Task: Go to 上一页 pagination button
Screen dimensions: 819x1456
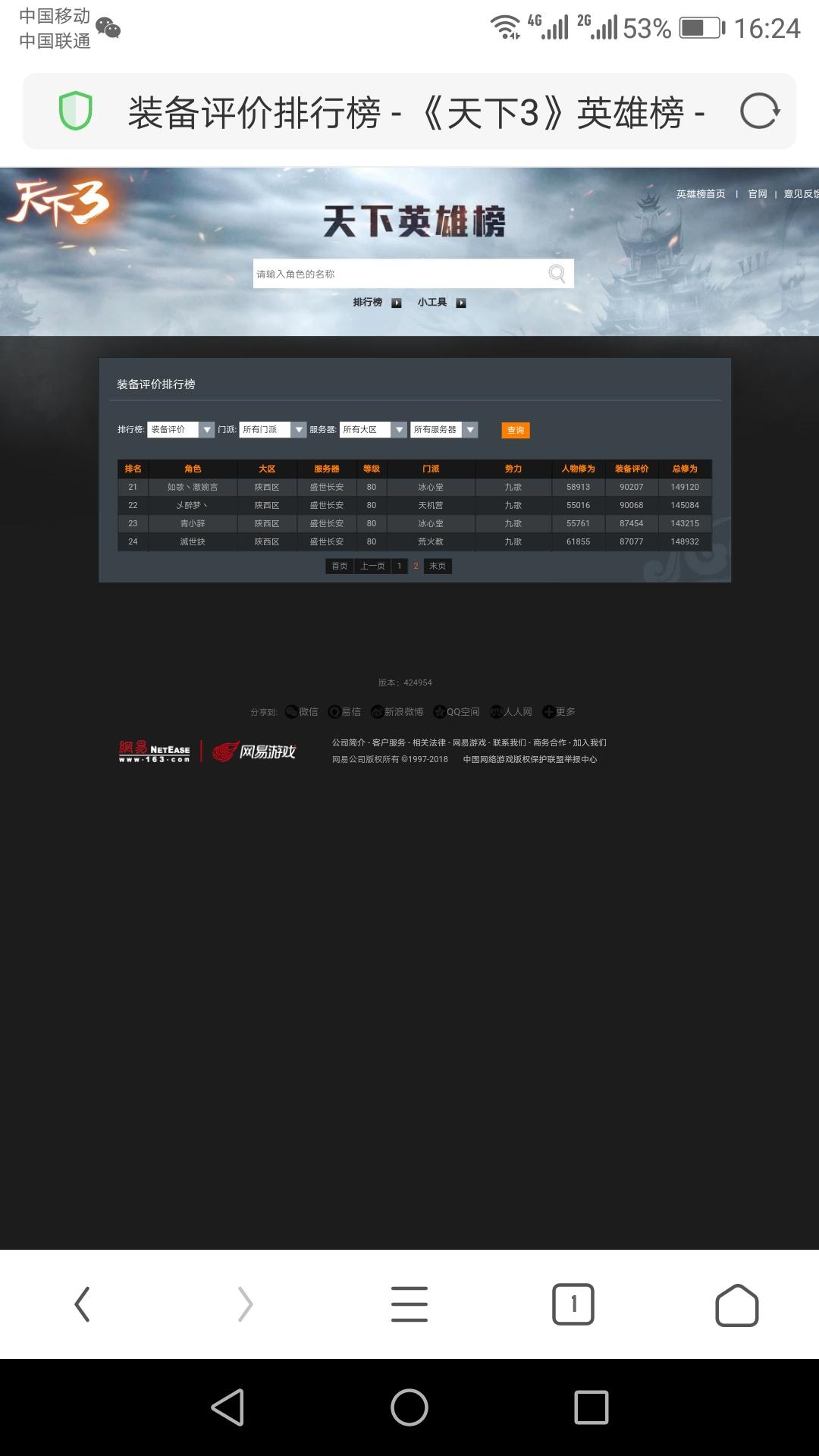Action: coord(372,566)
